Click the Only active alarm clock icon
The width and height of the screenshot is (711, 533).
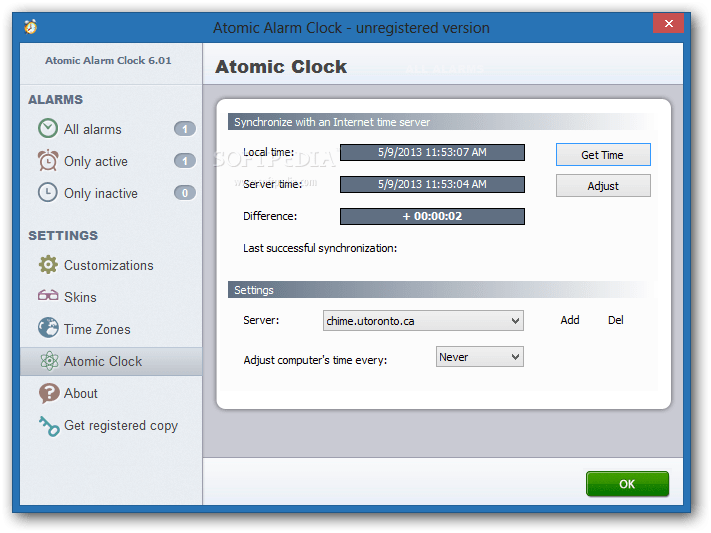tap(48, 161)
